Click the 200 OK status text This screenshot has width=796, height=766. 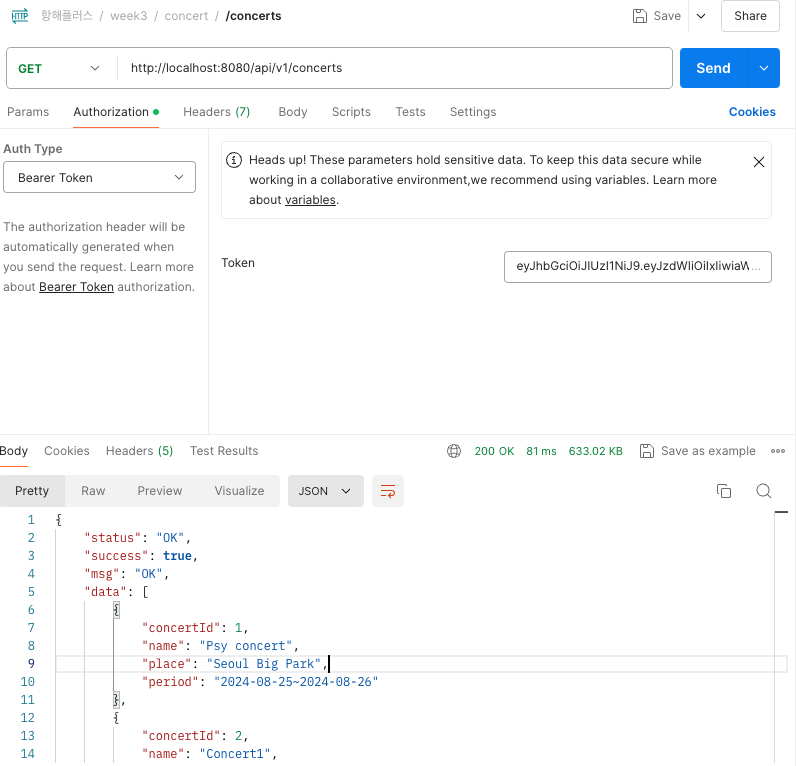tap(494, 451)
